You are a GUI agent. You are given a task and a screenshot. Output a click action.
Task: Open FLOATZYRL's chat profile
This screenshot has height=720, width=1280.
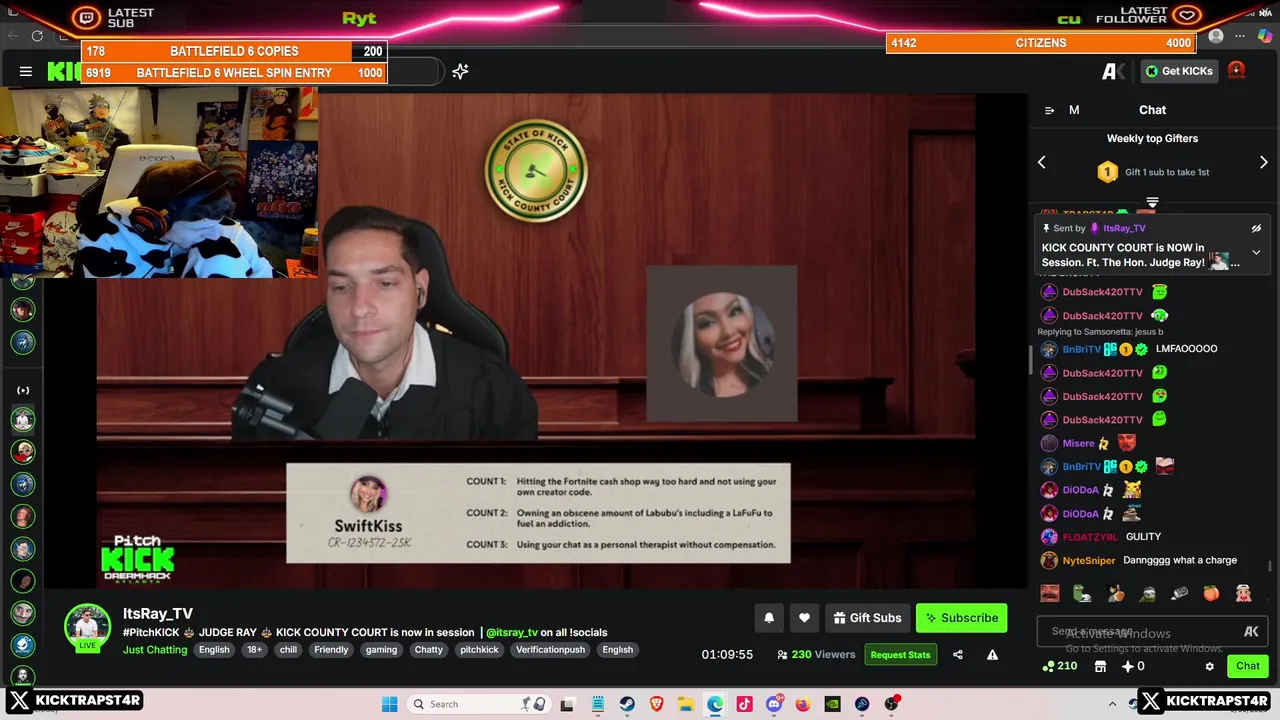[x=1090, y=537]
